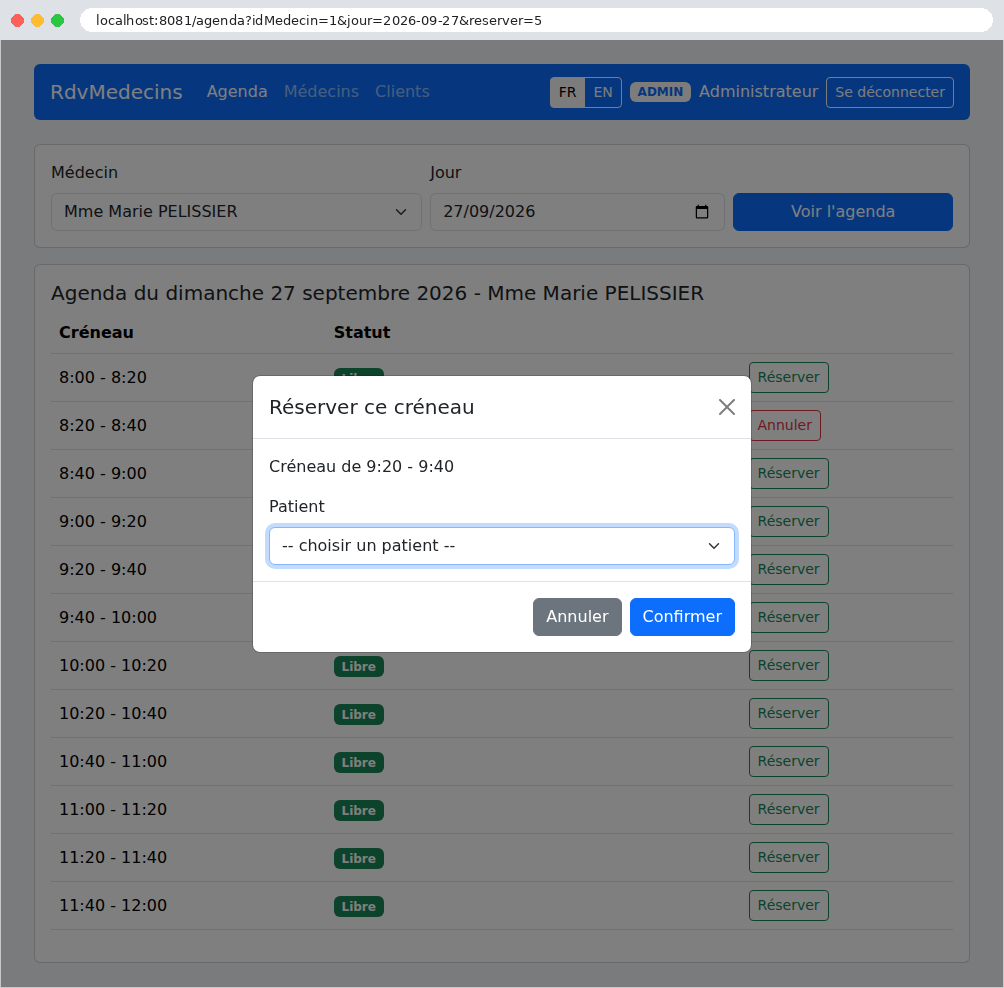Cancel the reservation in the dialog
1004x988 pixels.
[x=577, y=617]
